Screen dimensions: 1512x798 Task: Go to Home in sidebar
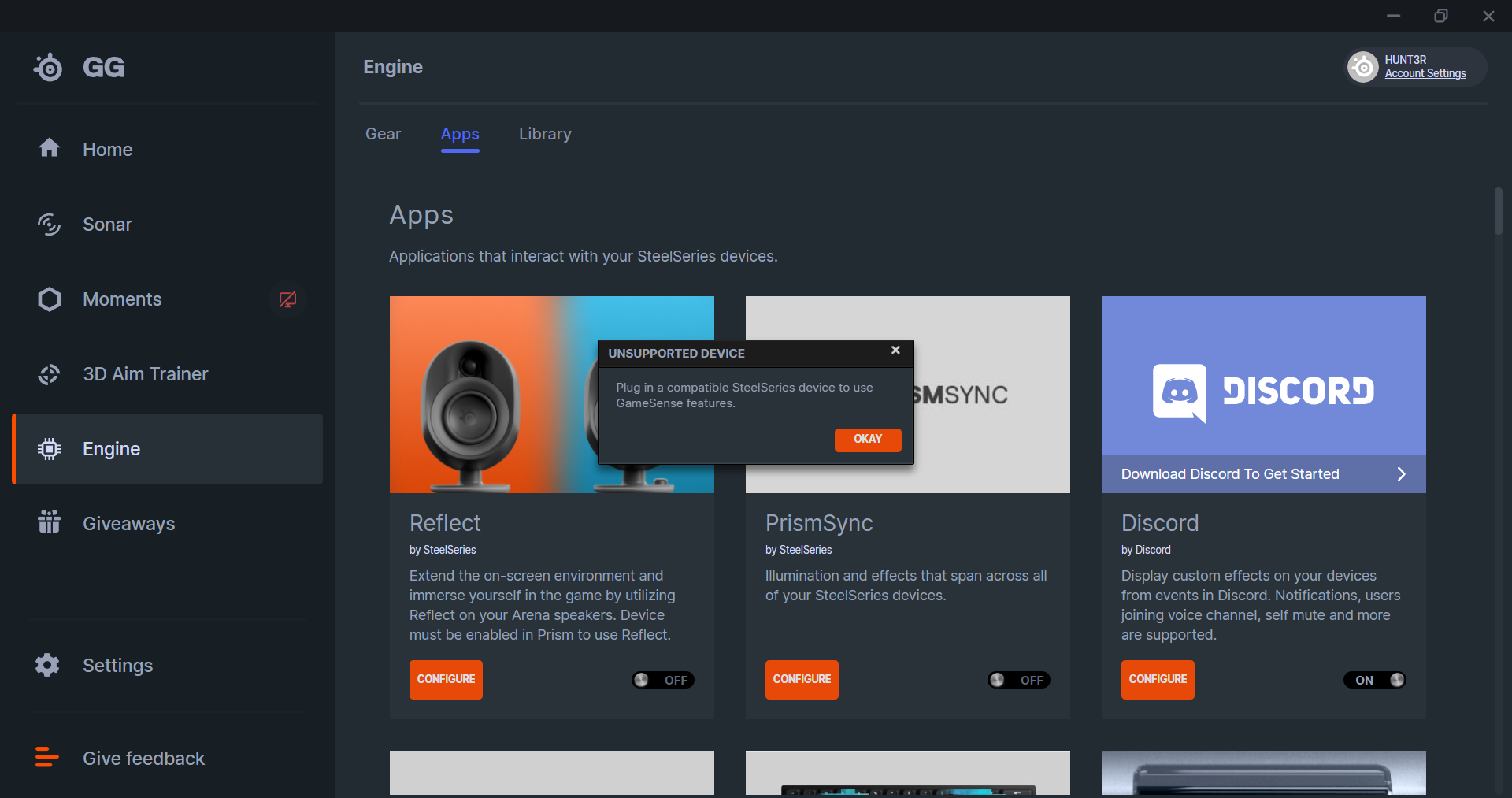[x=168, y=149]
